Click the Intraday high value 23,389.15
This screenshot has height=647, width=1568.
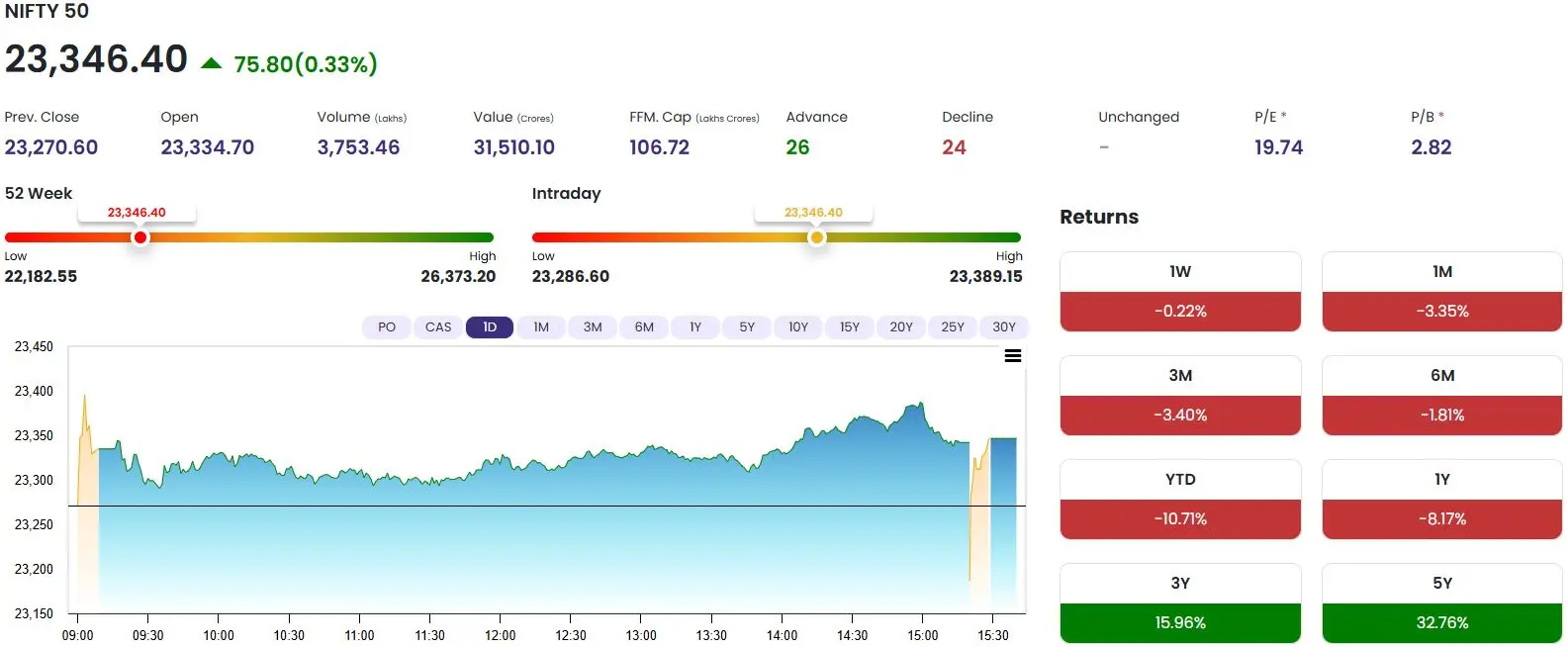coord(985,276)
